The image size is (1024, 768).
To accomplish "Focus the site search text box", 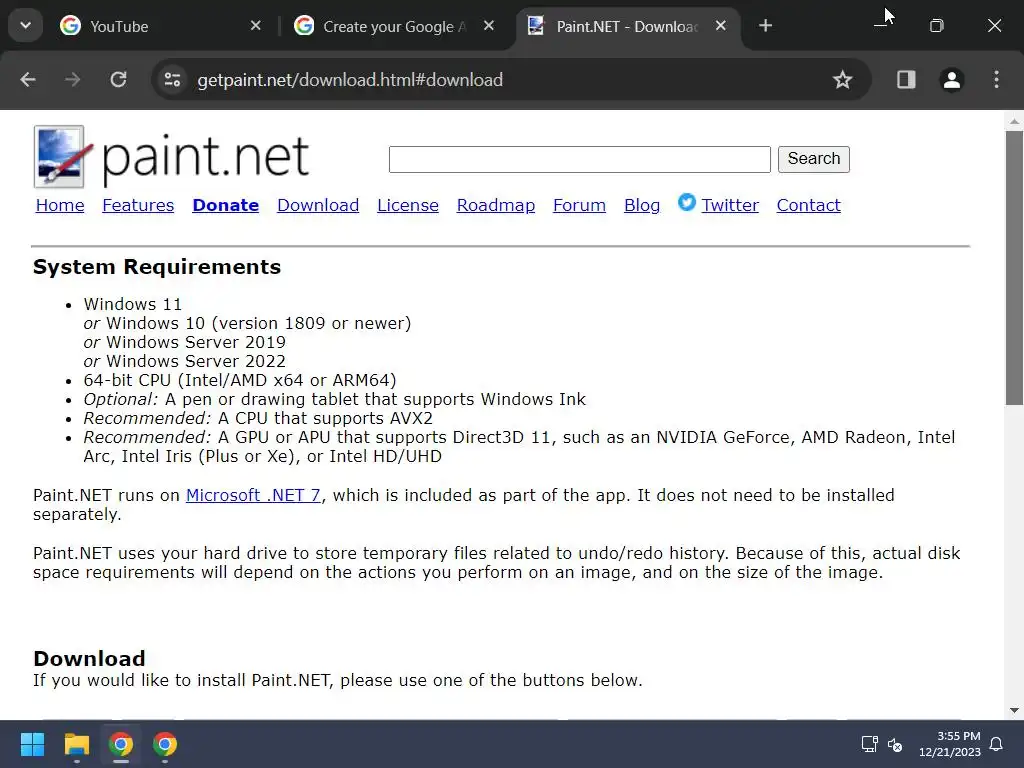I will [x=579, y=159].
